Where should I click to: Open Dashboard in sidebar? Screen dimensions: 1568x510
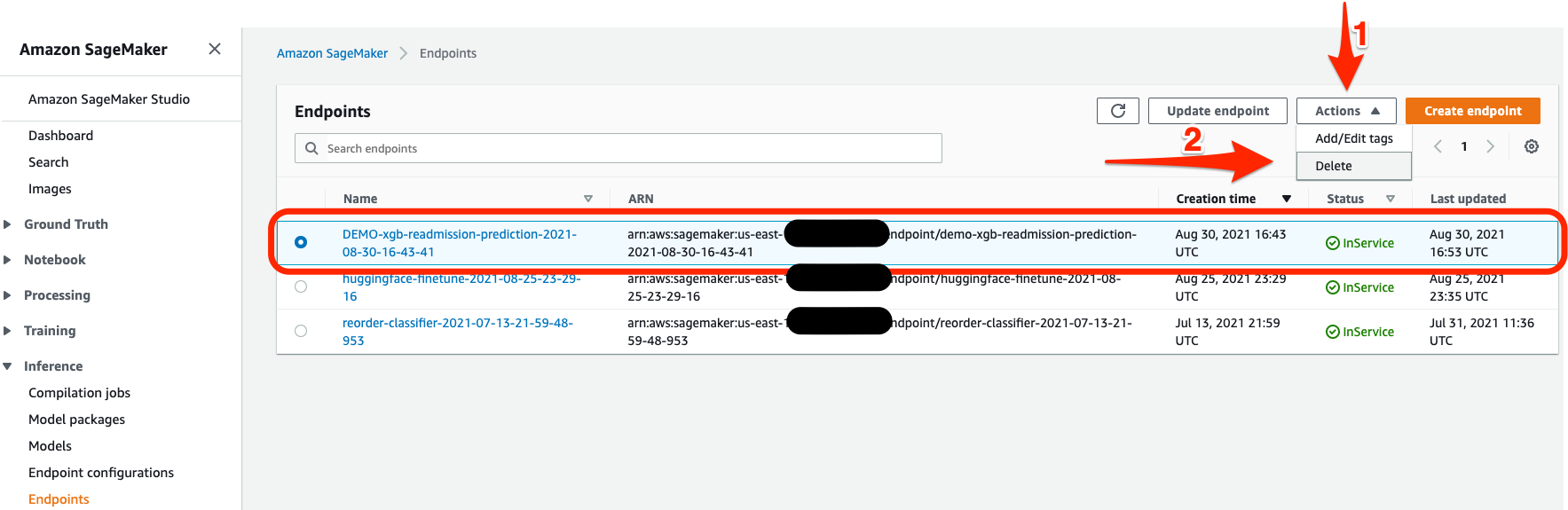(x=60, y=136)
